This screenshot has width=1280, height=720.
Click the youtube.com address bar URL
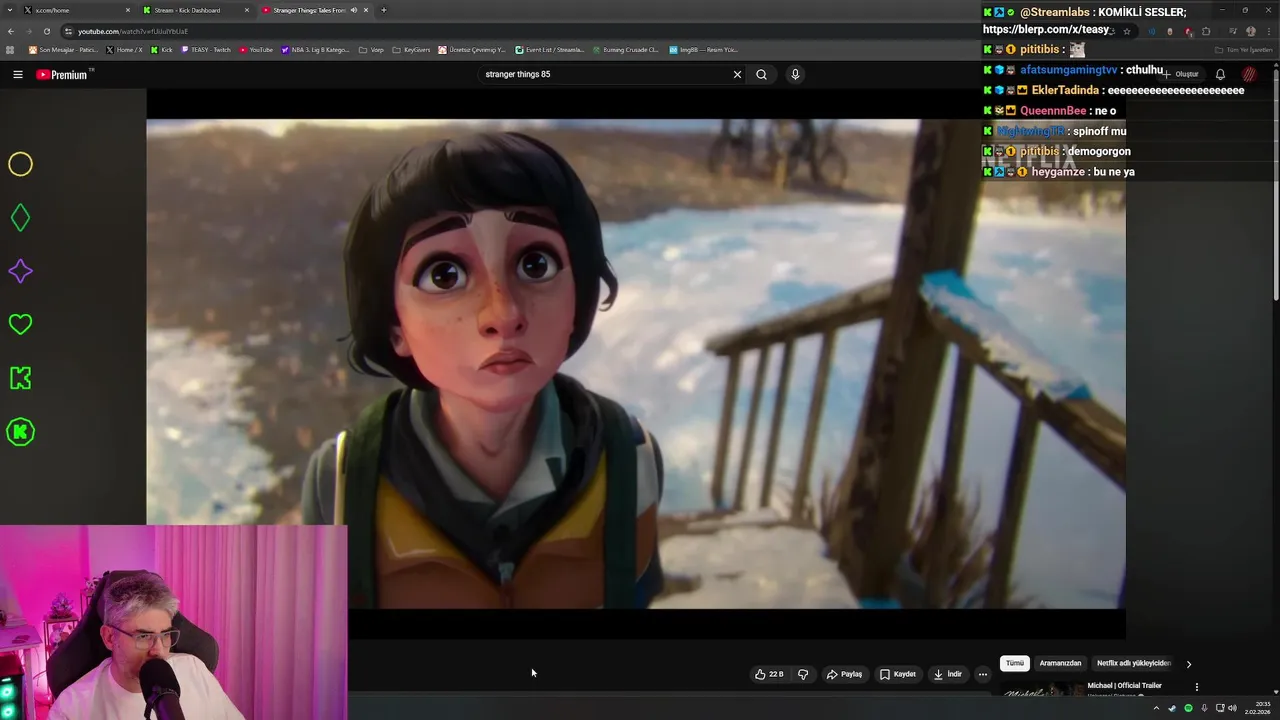pos(133,31)
